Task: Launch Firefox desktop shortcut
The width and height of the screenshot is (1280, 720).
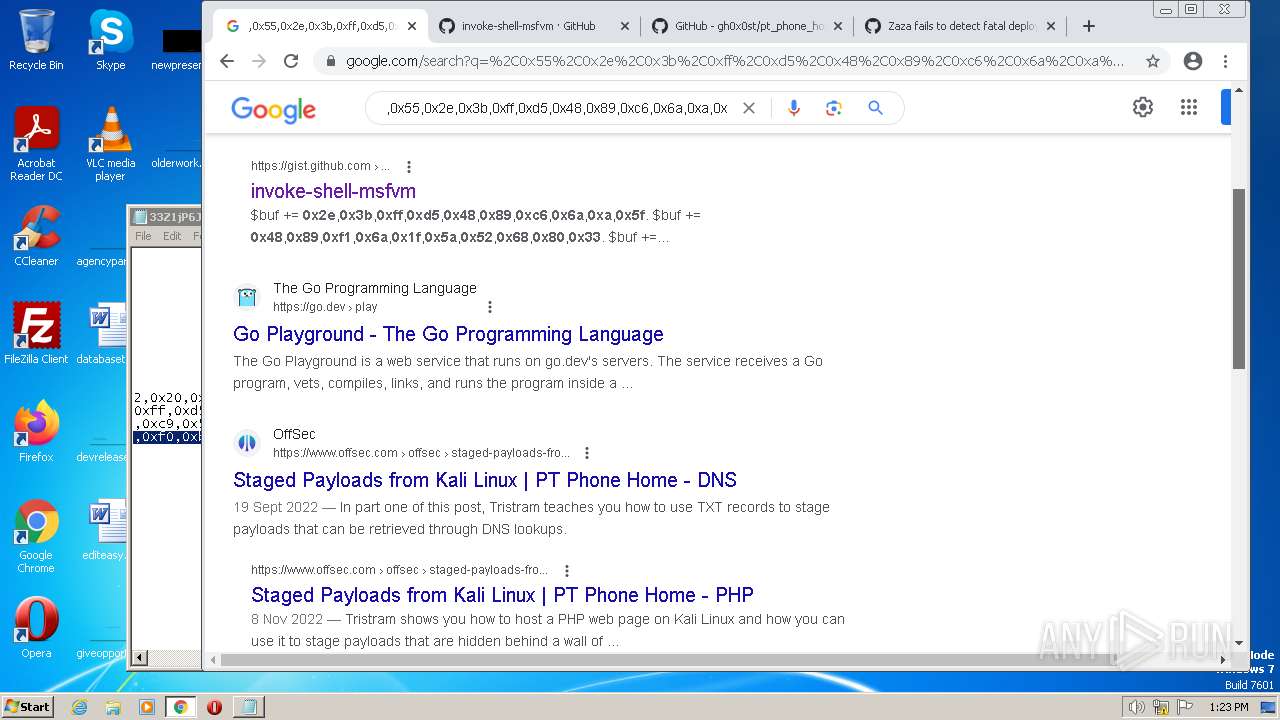Action: tap(36, 432)
